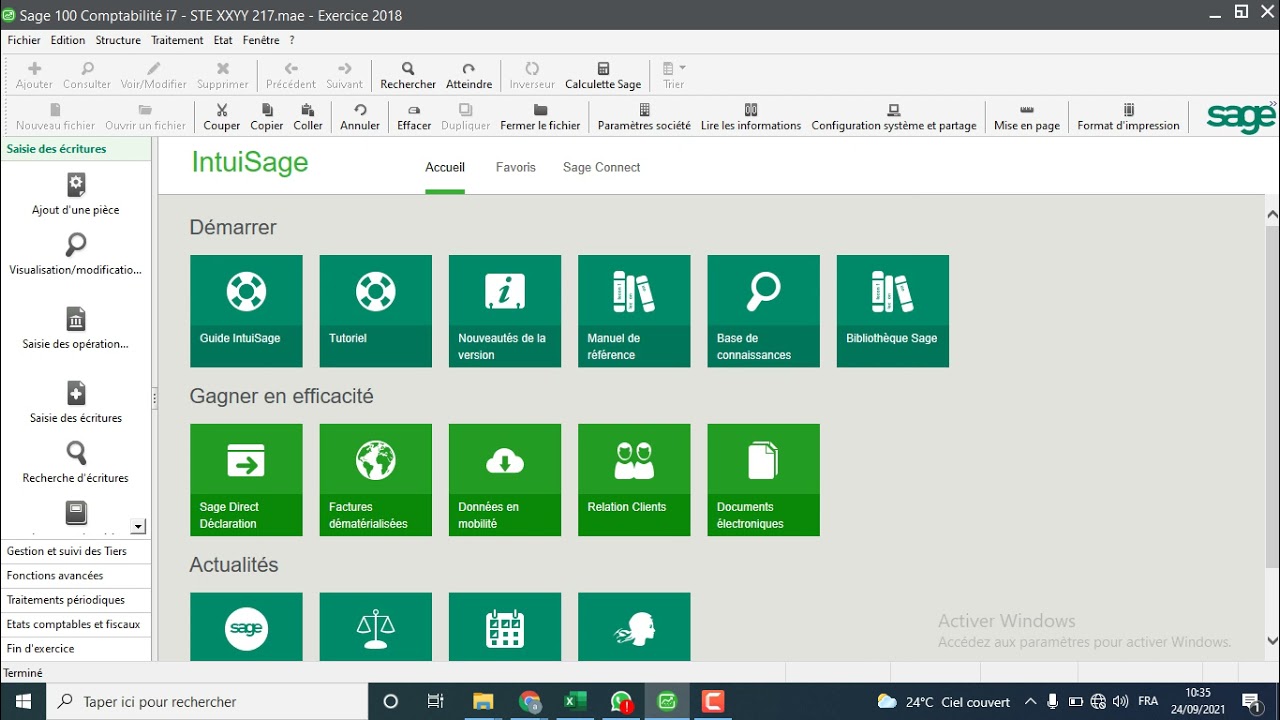Collapse Saisie des écritures section header
The height and width of the screenshot is (720, 1280).
pyautogui.click(x=77, y=149)
